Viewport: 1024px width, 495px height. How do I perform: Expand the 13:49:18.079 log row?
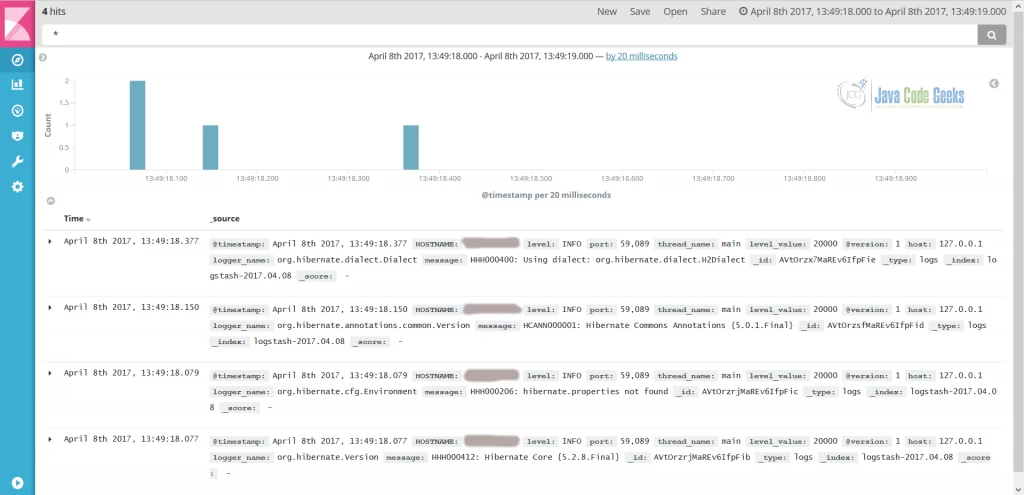pos(50,373)
